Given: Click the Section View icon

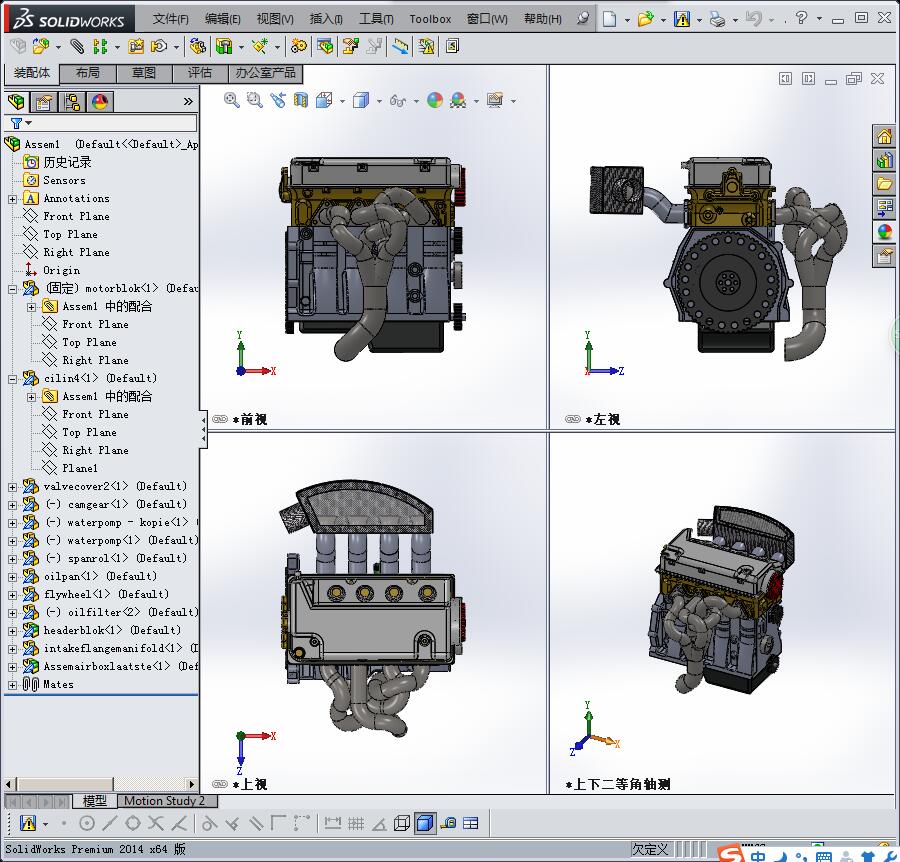Looking at the screenshot, I should coord(301,100).
